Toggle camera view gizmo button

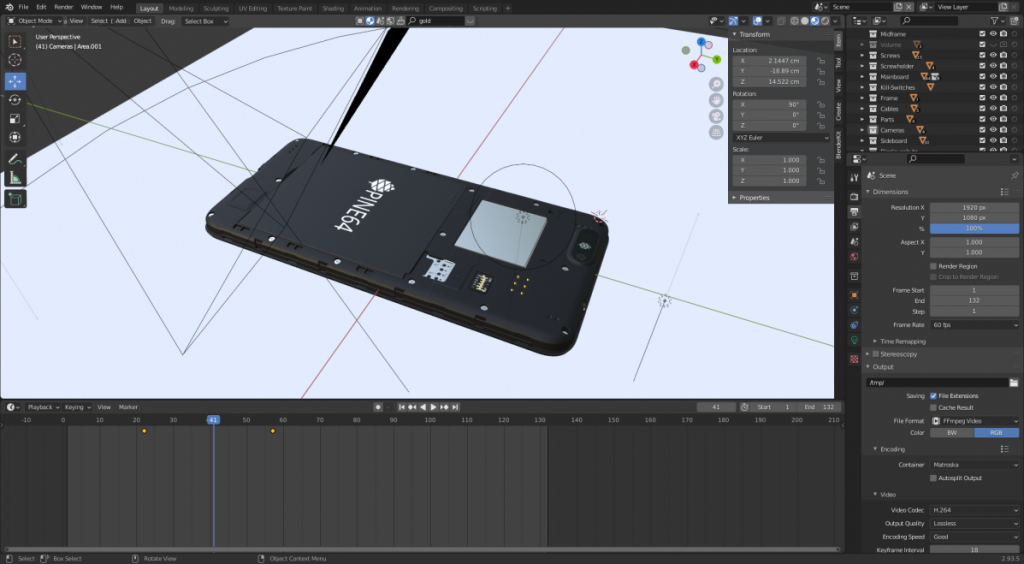(x=716, y=116)
